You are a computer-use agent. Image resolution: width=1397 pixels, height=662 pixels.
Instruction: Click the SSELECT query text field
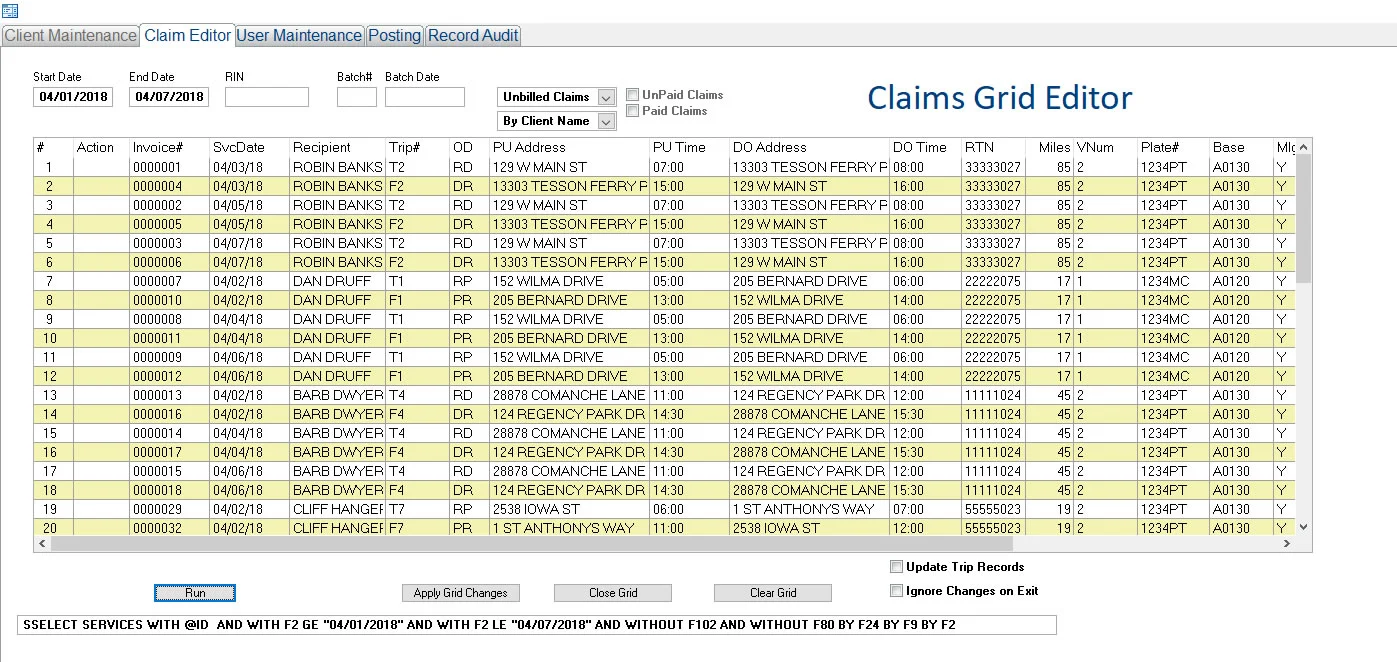pos(537,625)
